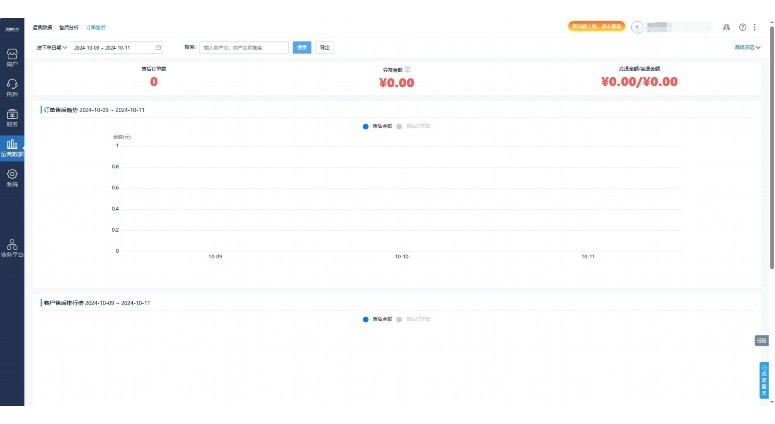Click the red ¥0.00 middle amount
The width and height of the screenshot is (775, 424).
[397, 83]
